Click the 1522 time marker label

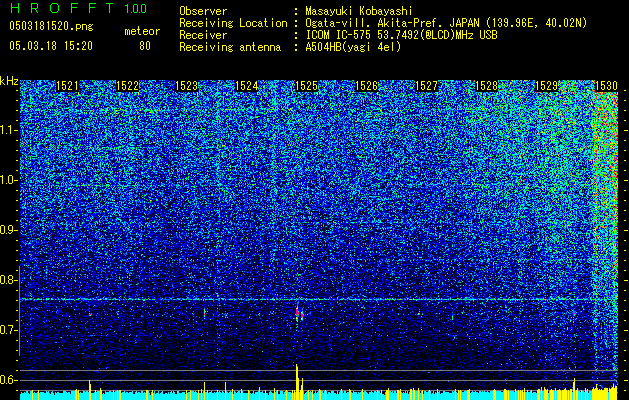127,86
